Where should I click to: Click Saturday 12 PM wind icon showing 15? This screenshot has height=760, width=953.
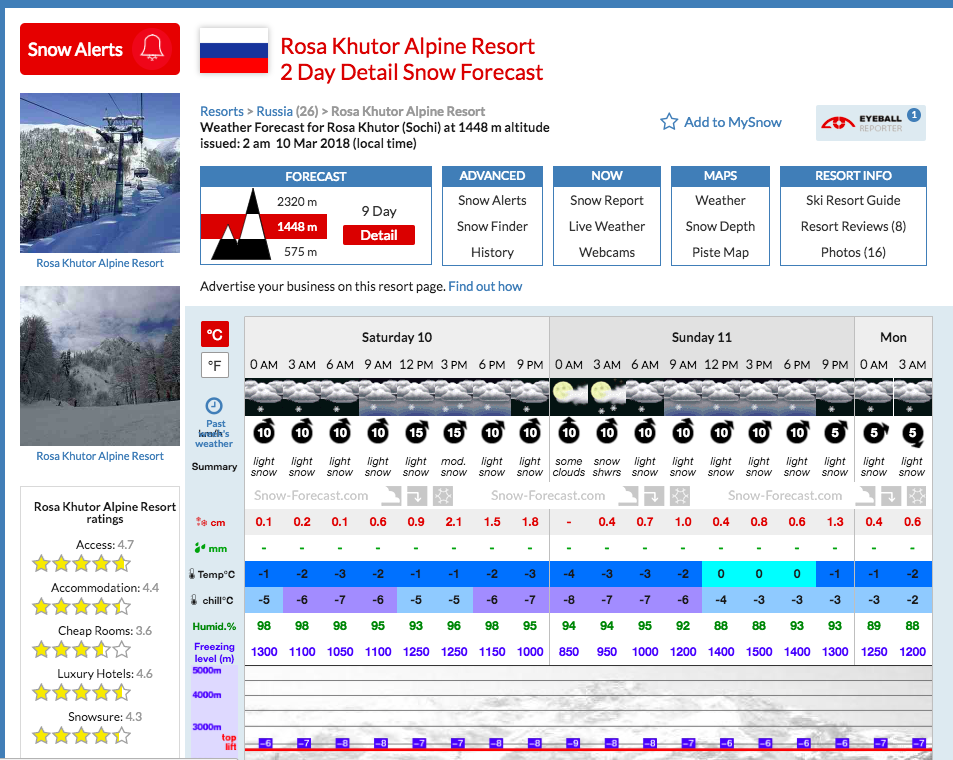[416, 432]
